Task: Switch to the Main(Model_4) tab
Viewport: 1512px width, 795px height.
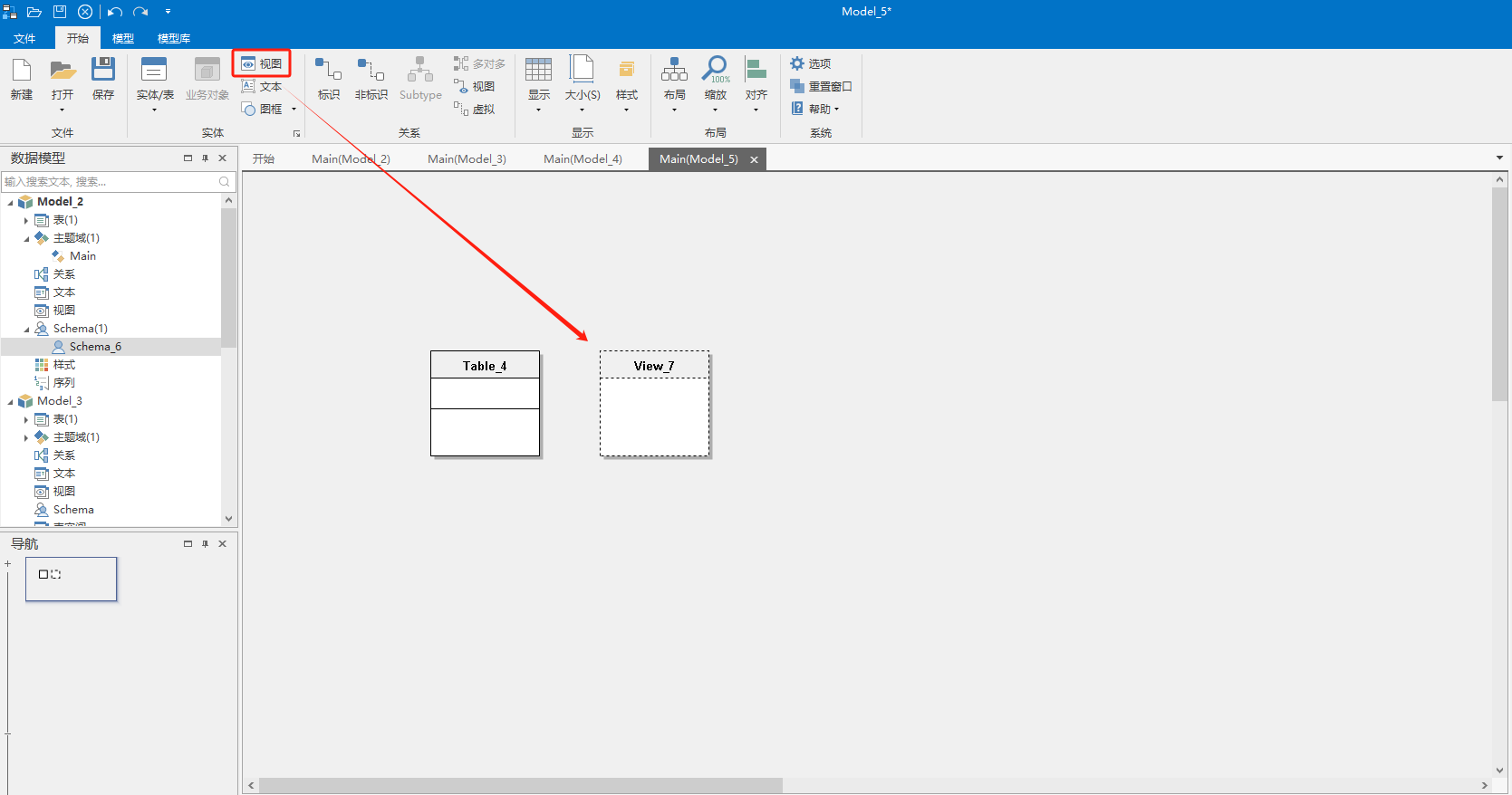Action: (583, 158)
